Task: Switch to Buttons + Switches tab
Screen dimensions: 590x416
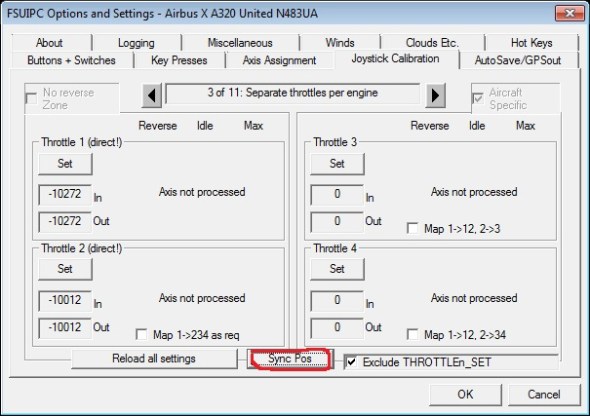Action: coord(71,60)
